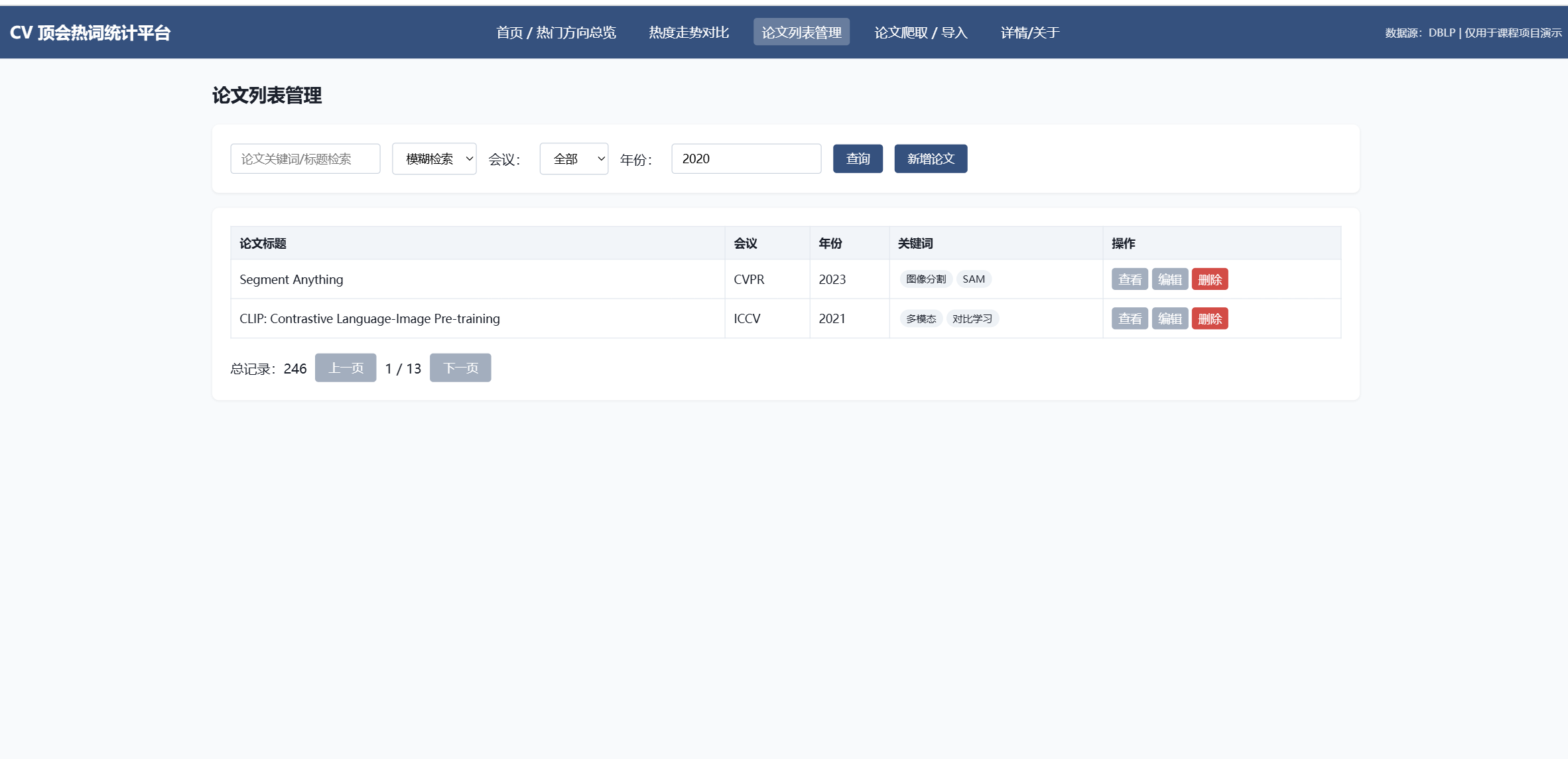Focus the 论文关键词/标题检索 search box
The image size is (1568, 759).
pyautogui.click(x=305, y=159)
